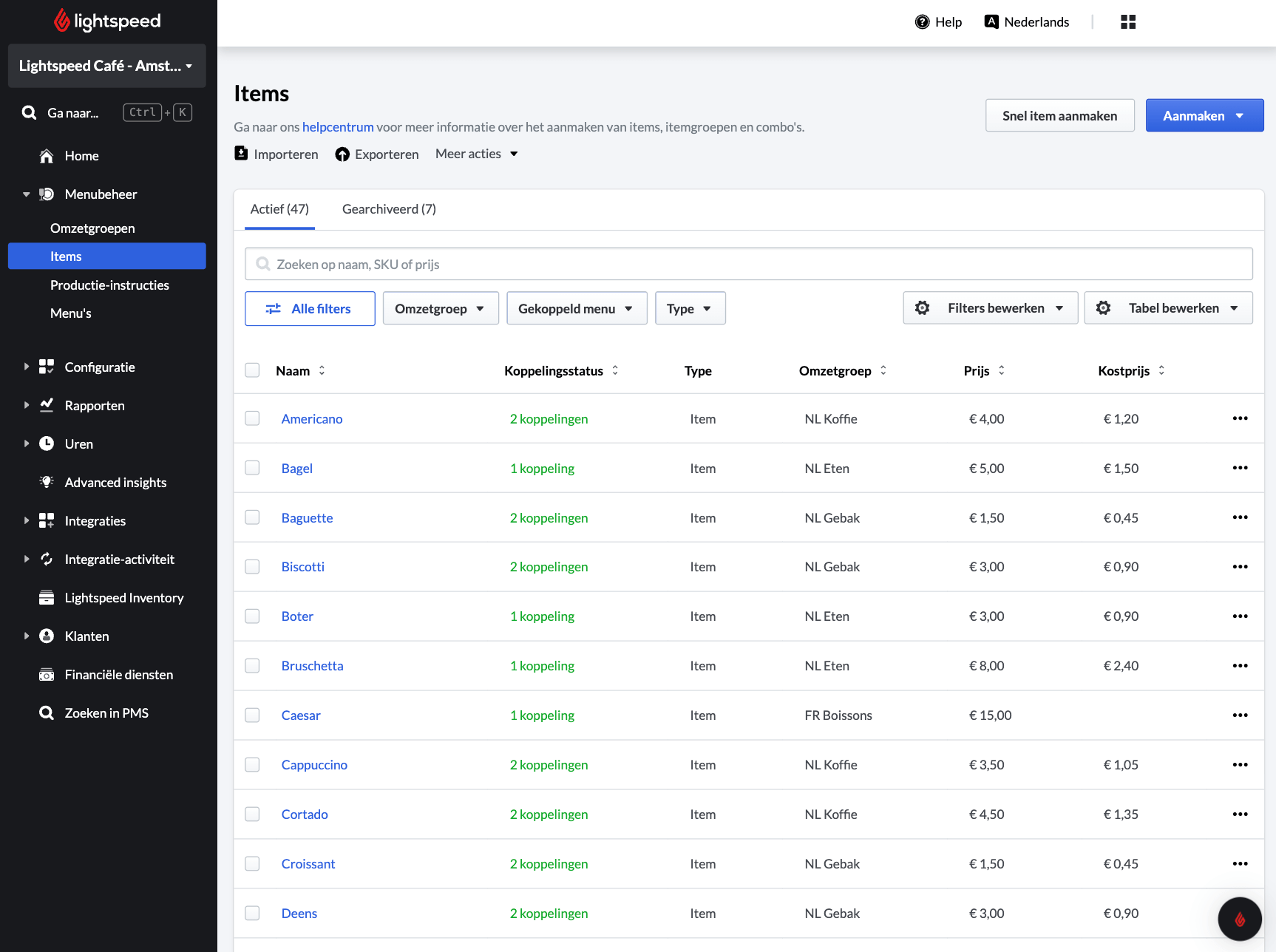Open the three-dot menu for Americano
The height and width of the screenshot is (952, 1276).
coord(1240,418)
